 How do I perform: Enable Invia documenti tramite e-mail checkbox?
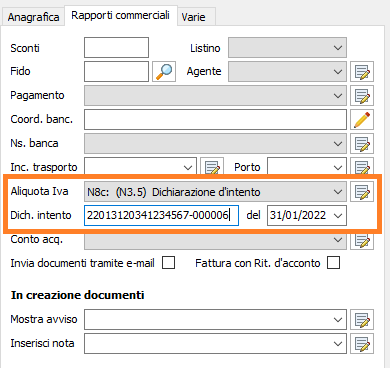(x=169, y=263)
